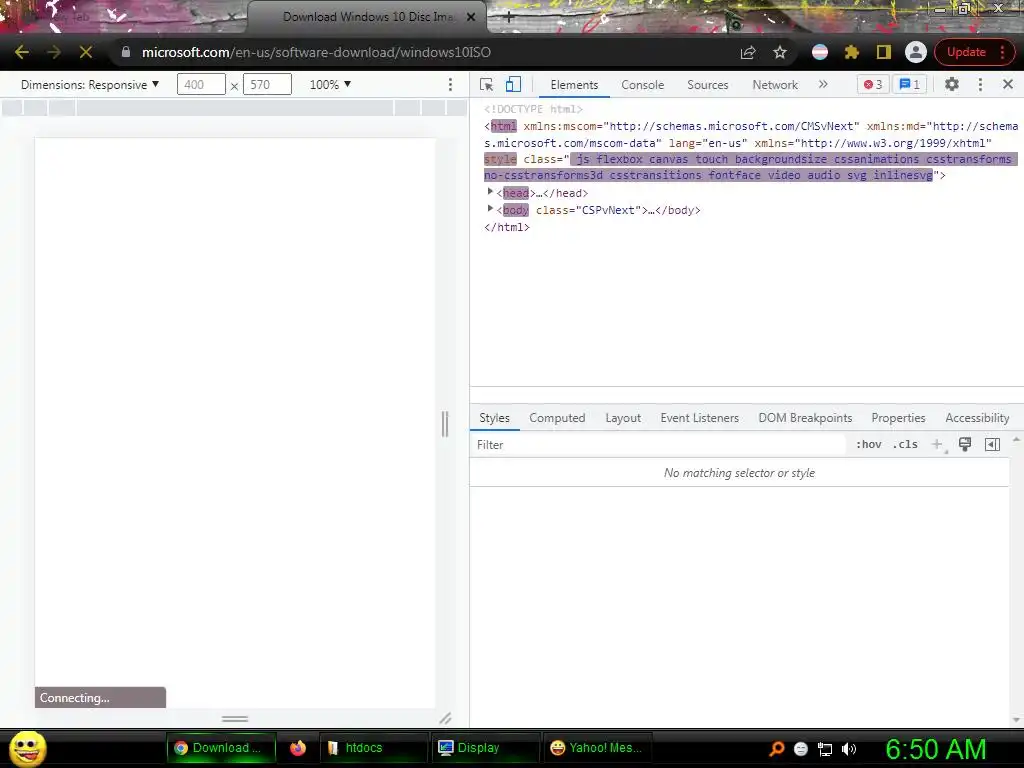Go back in browser history

pos(22,52)
